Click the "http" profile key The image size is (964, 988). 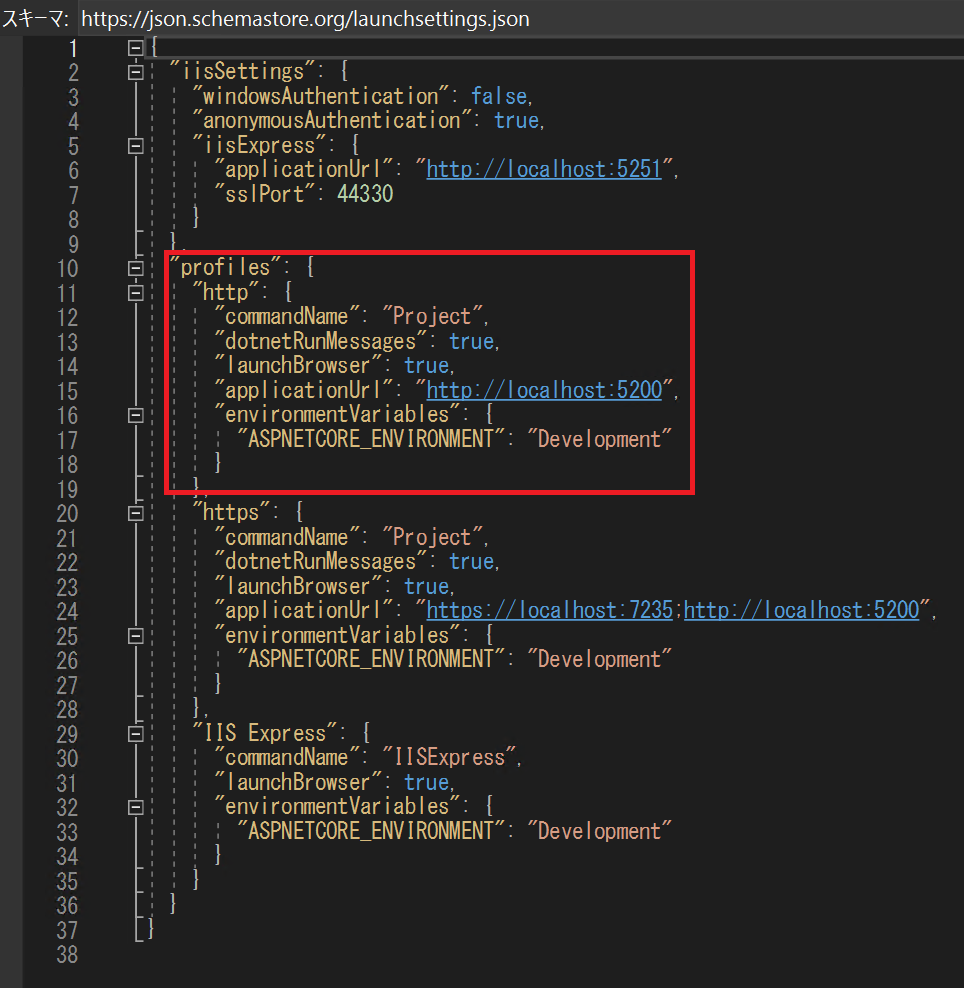pos(225,292)
